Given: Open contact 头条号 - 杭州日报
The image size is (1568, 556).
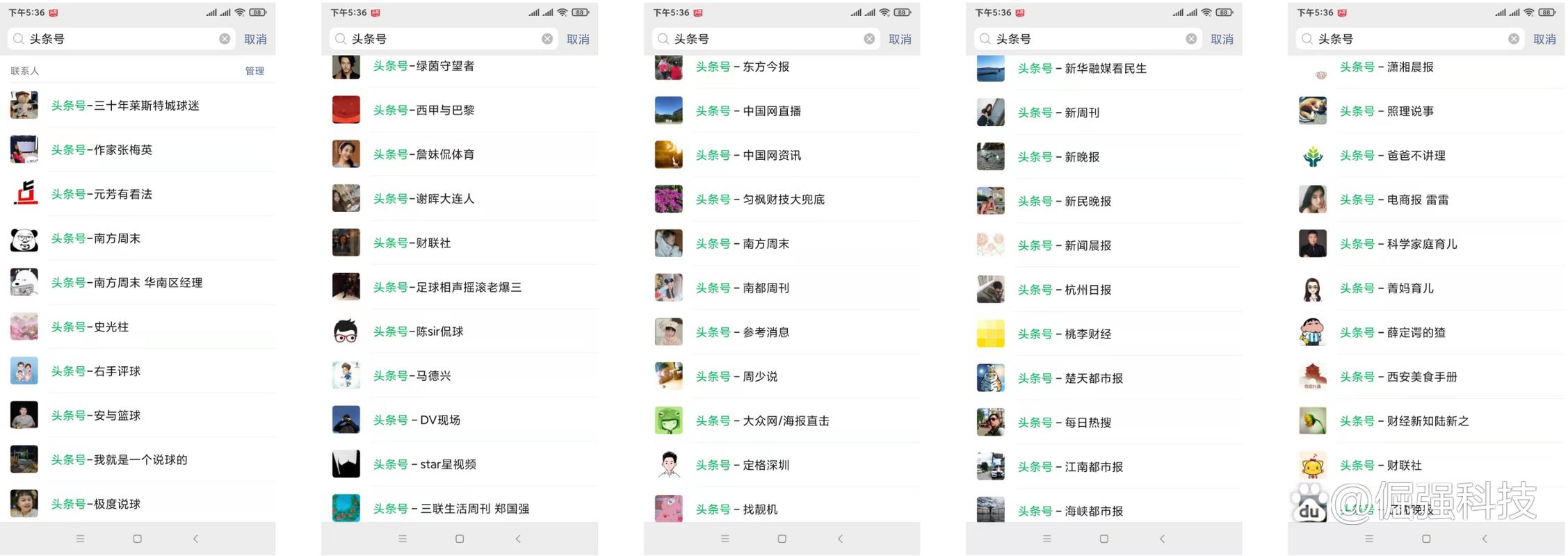Looking at the screenshot, I should pyautogui.click(x=1104, y=290).
